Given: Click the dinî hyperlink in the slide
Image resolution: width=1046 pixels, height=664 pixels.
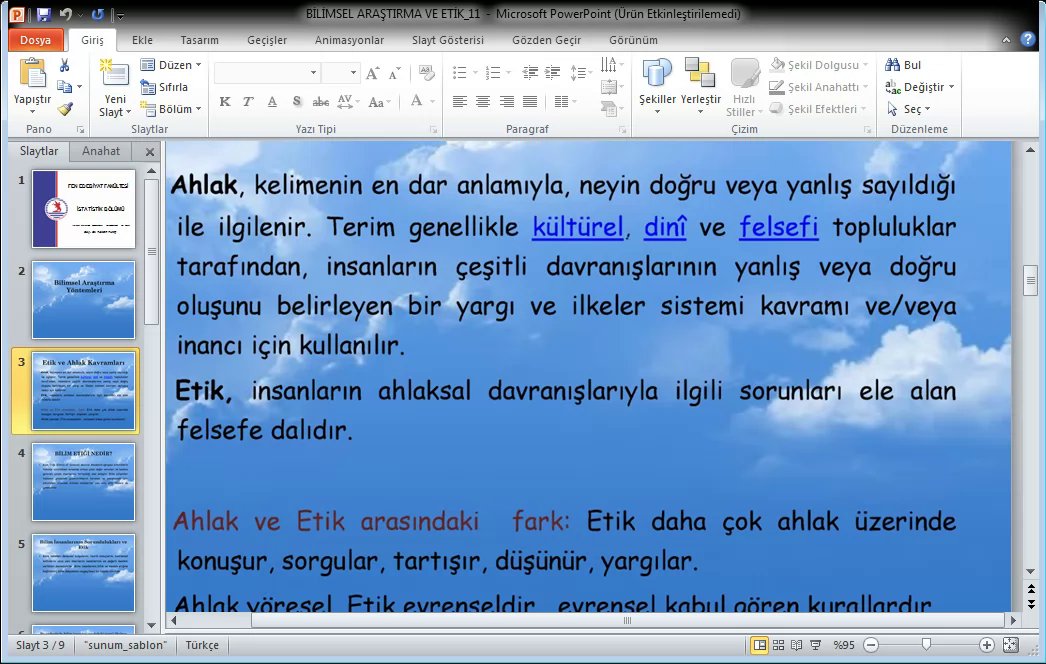Looking at the screenshot, I should (x=665, y=227).
